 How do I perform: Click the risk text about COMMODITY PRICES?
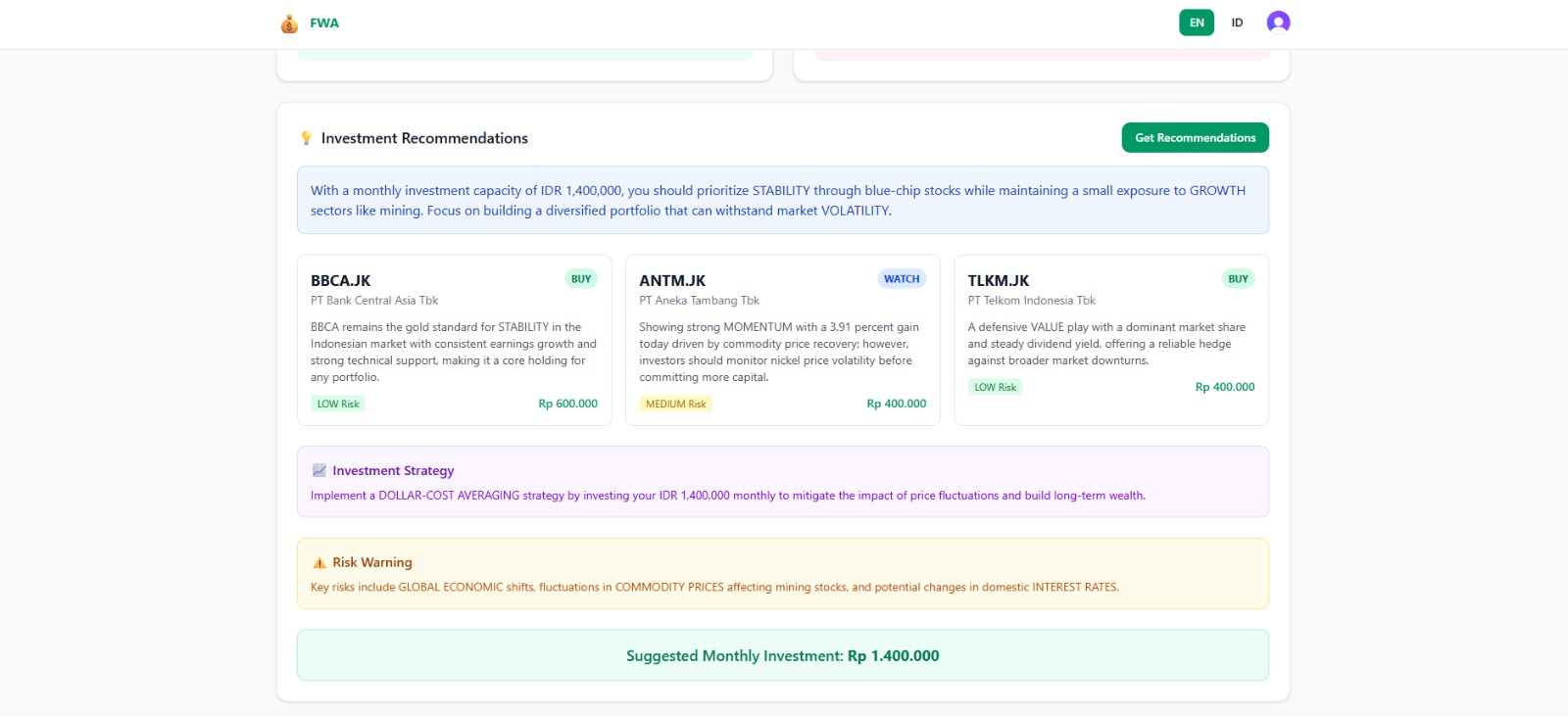click(x=714, y=588)
